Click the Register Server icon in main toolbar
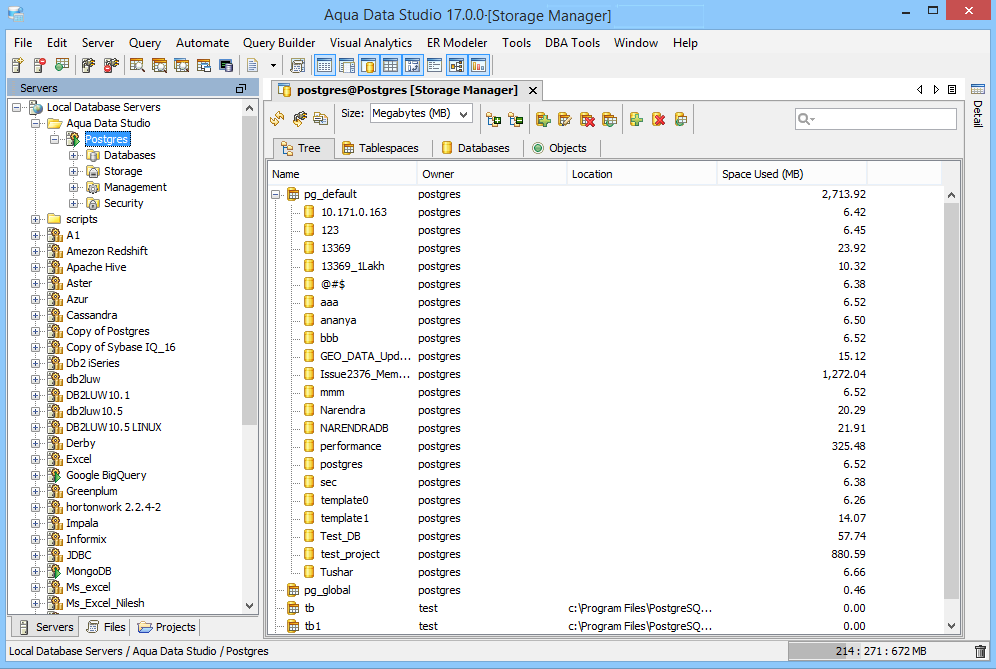 [x=17, y=65]
